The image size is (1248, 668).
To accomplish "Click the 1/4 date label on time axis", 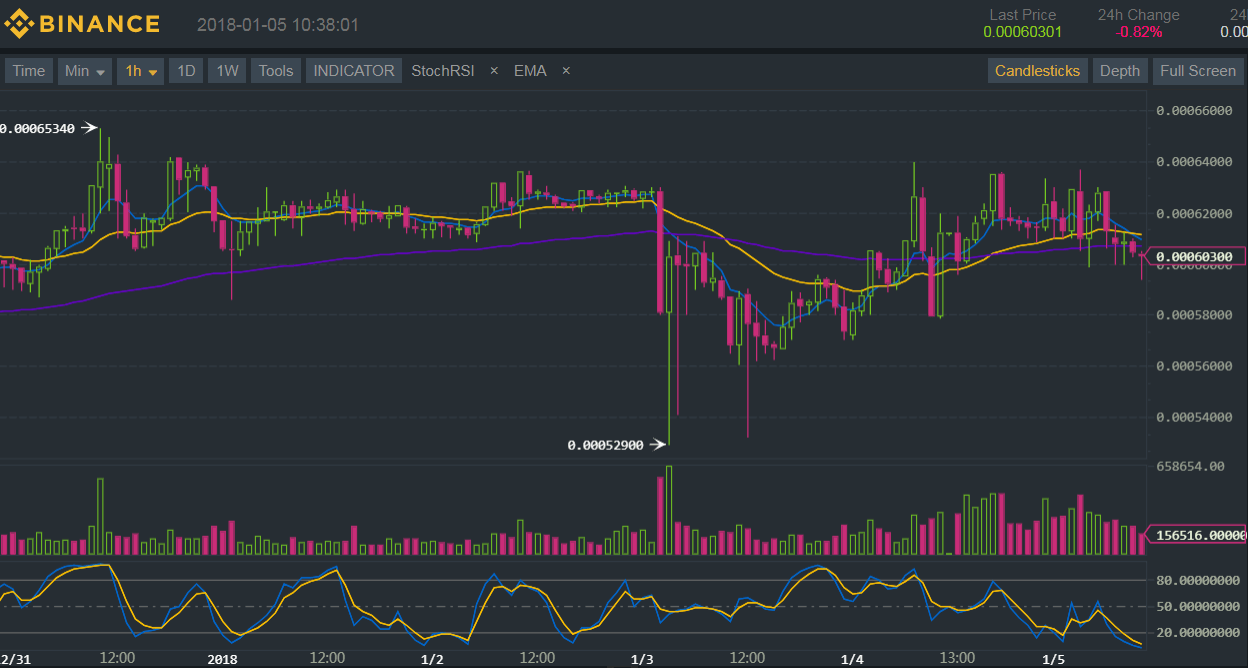I will pyautogui.click(x=852, y=659).
